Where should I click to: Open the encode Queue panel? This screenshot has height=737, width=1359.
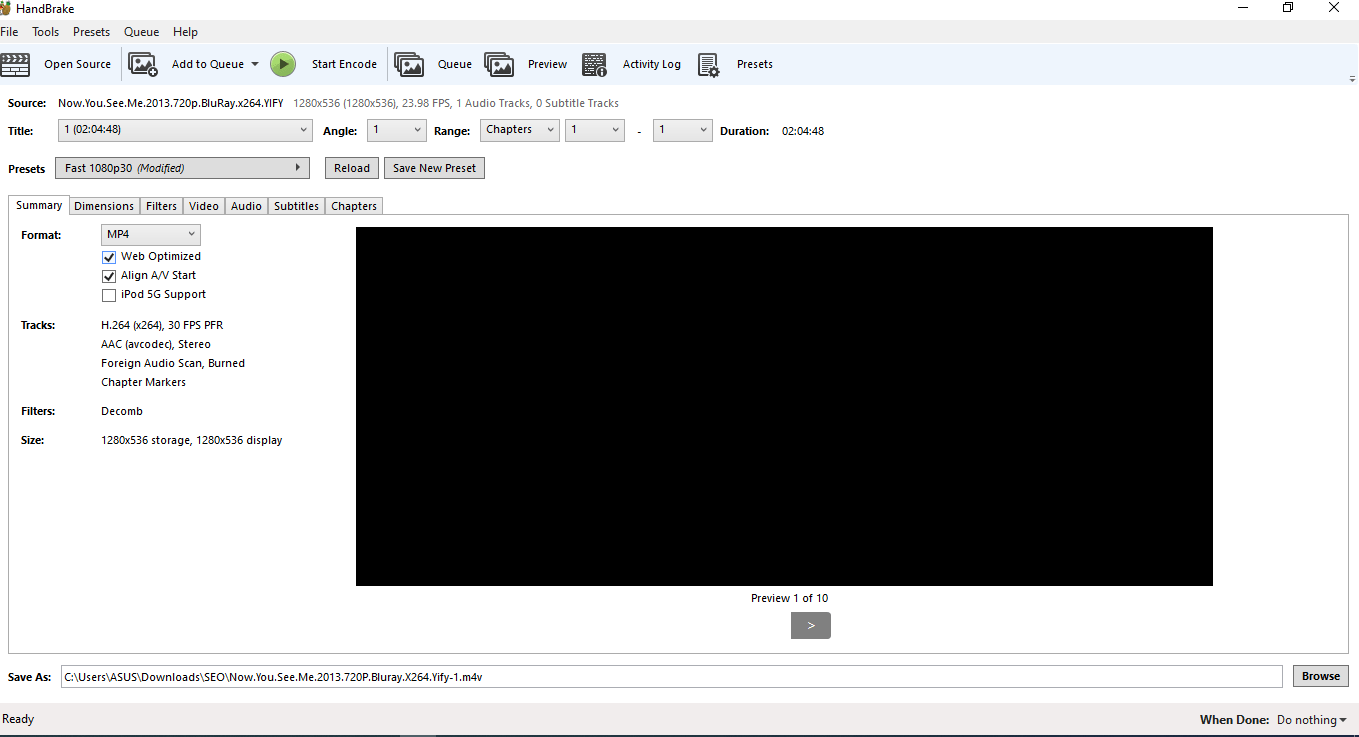(x=409, y=64)
